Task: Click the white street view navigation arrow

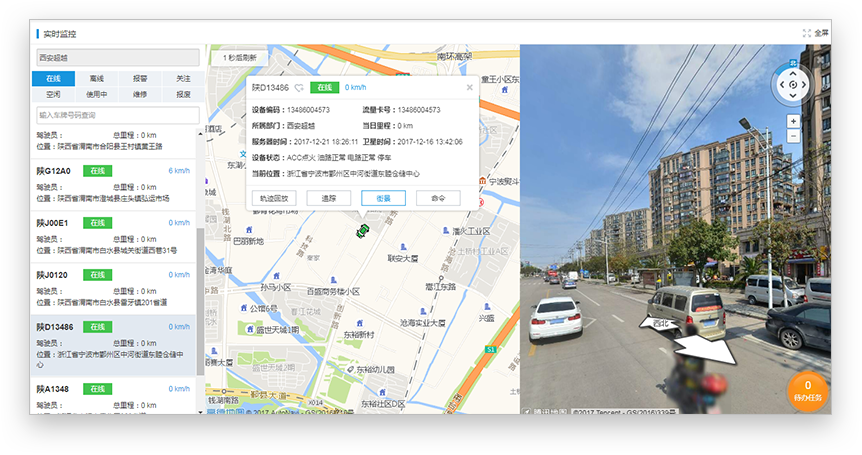Action: 705,350
